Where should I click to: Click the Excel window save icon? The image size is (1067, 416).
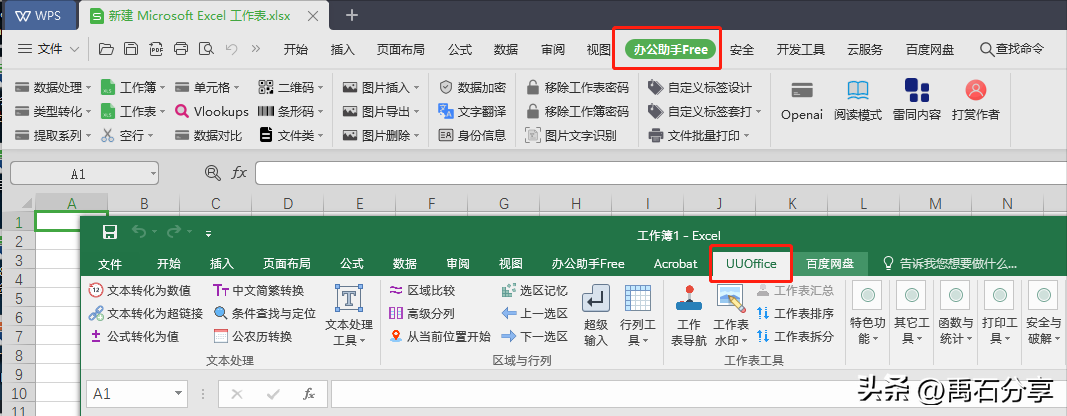[x=110, y=232]
